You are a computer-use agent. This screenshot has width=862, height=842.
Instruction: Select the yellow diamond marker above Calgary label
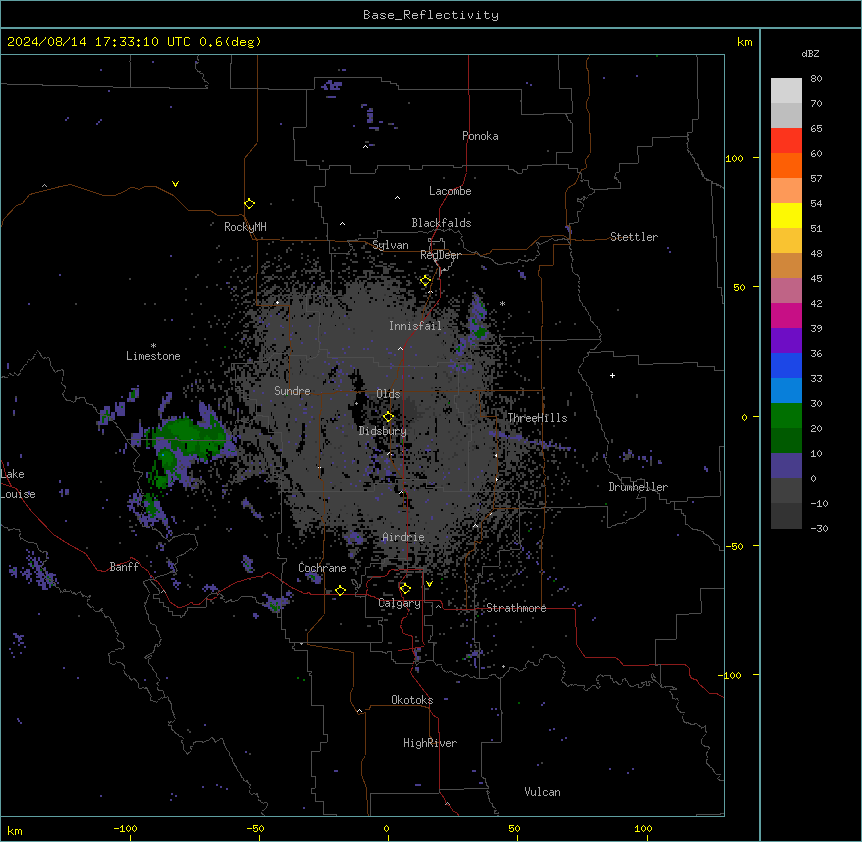coord(405,589)
